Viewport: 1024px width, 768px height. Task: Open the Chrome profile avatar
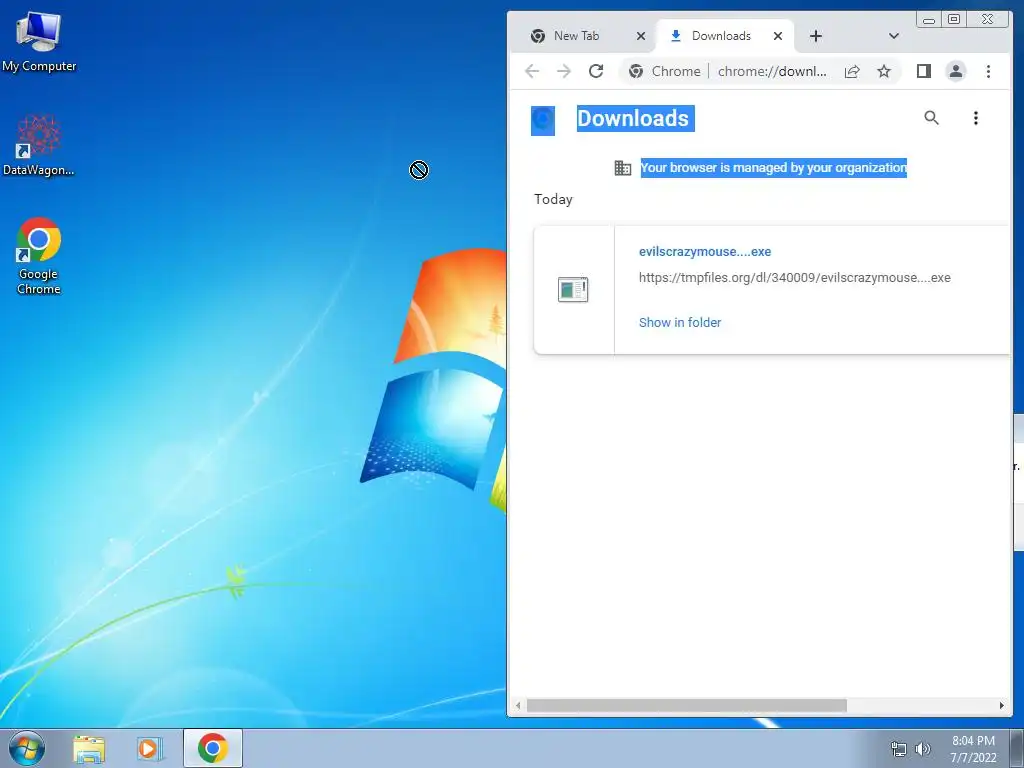(x=955, y=71)
